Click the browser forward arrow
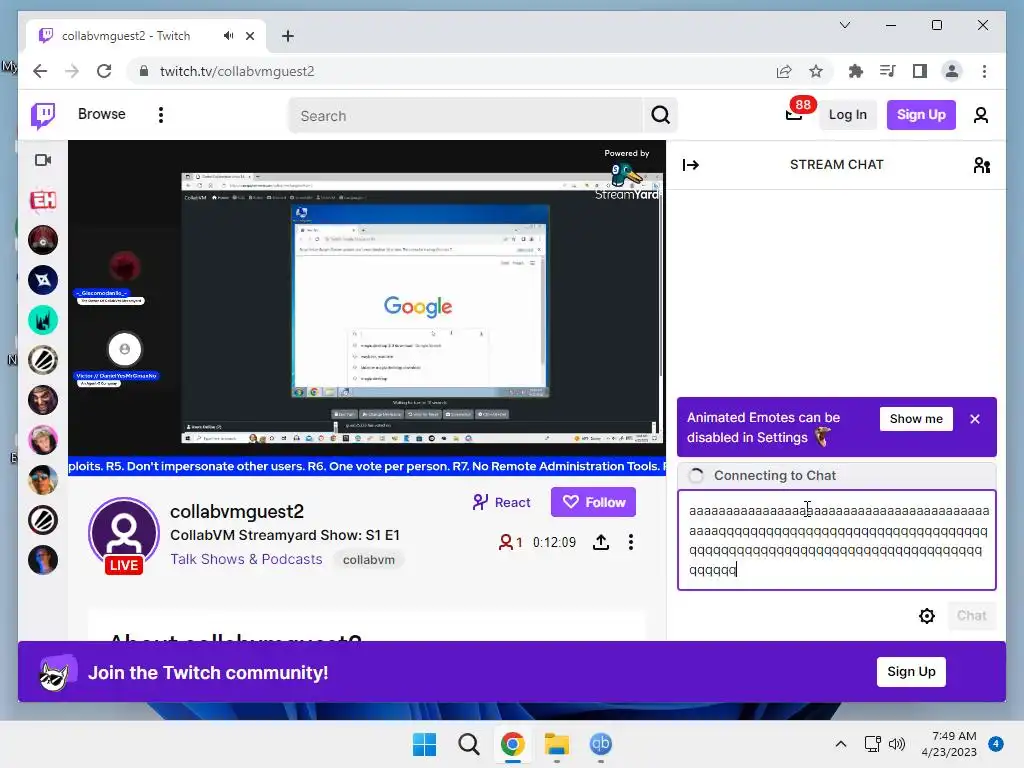The width and height of the screenshot is (1024, 768). [72, 71]
